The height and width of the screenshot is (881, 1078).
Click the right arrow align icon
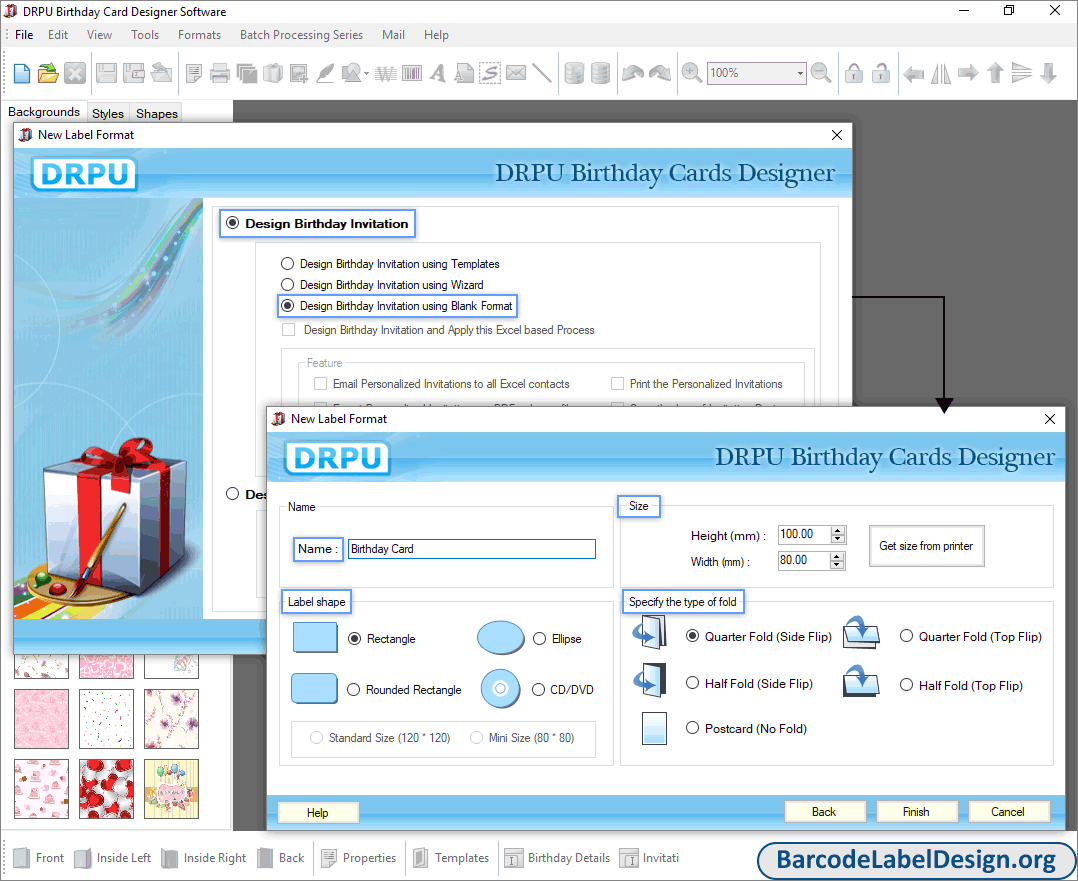(968, 73)
